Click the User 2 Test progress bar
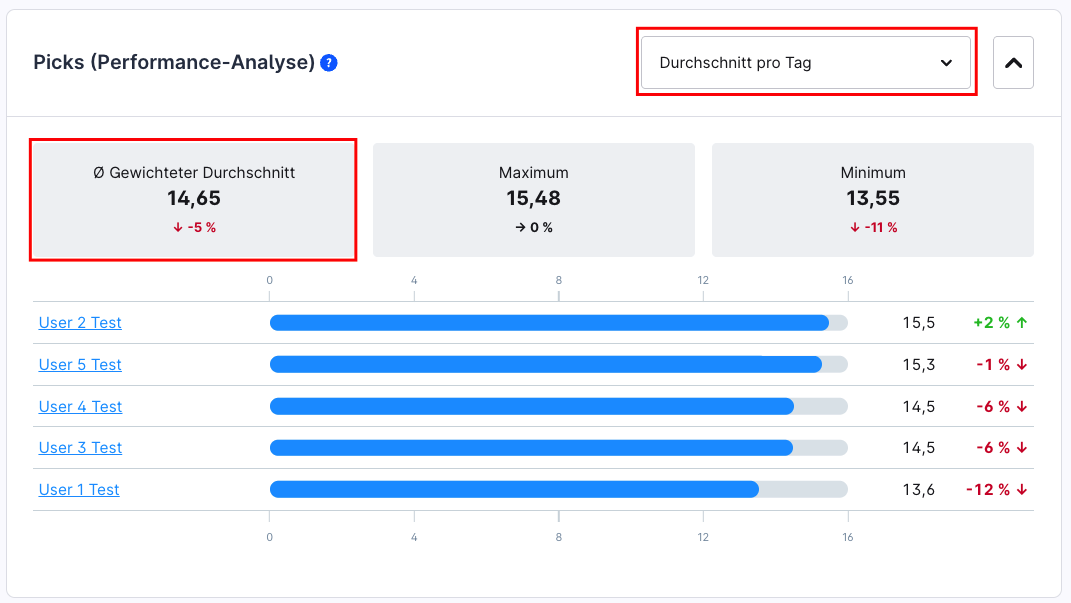The height and width of the screenshot is (603, 1071). pyautogui.click(x=558, y=323)
